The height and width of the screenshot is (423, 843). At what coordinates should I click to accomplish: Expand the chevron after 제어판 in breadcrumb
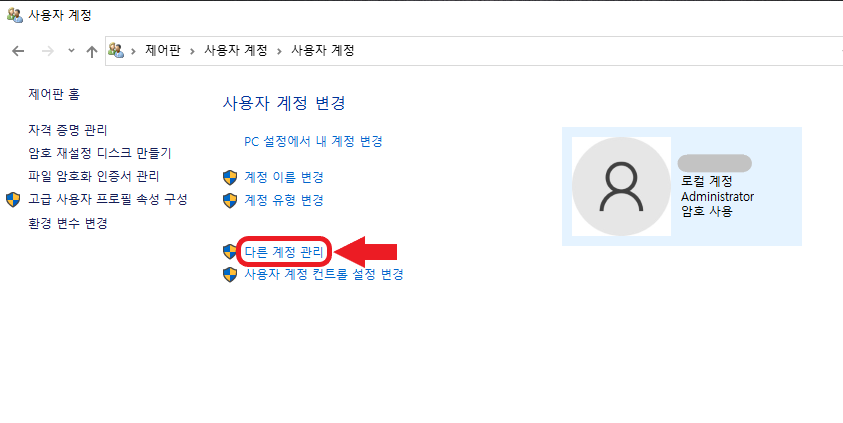pyautogui.click(x=192, y=51)
